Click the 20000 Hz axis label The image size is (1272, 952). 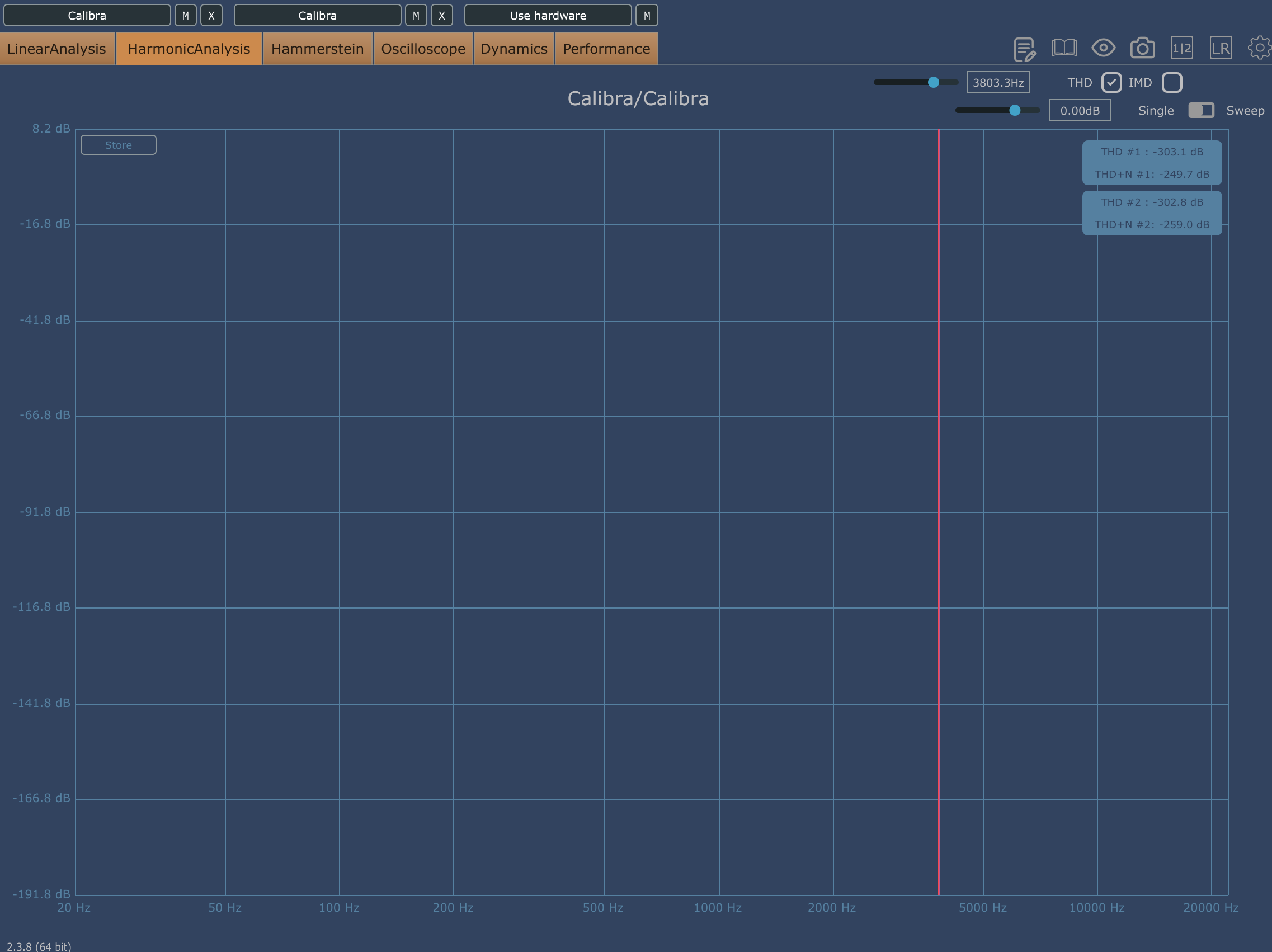click(1211, 908)
